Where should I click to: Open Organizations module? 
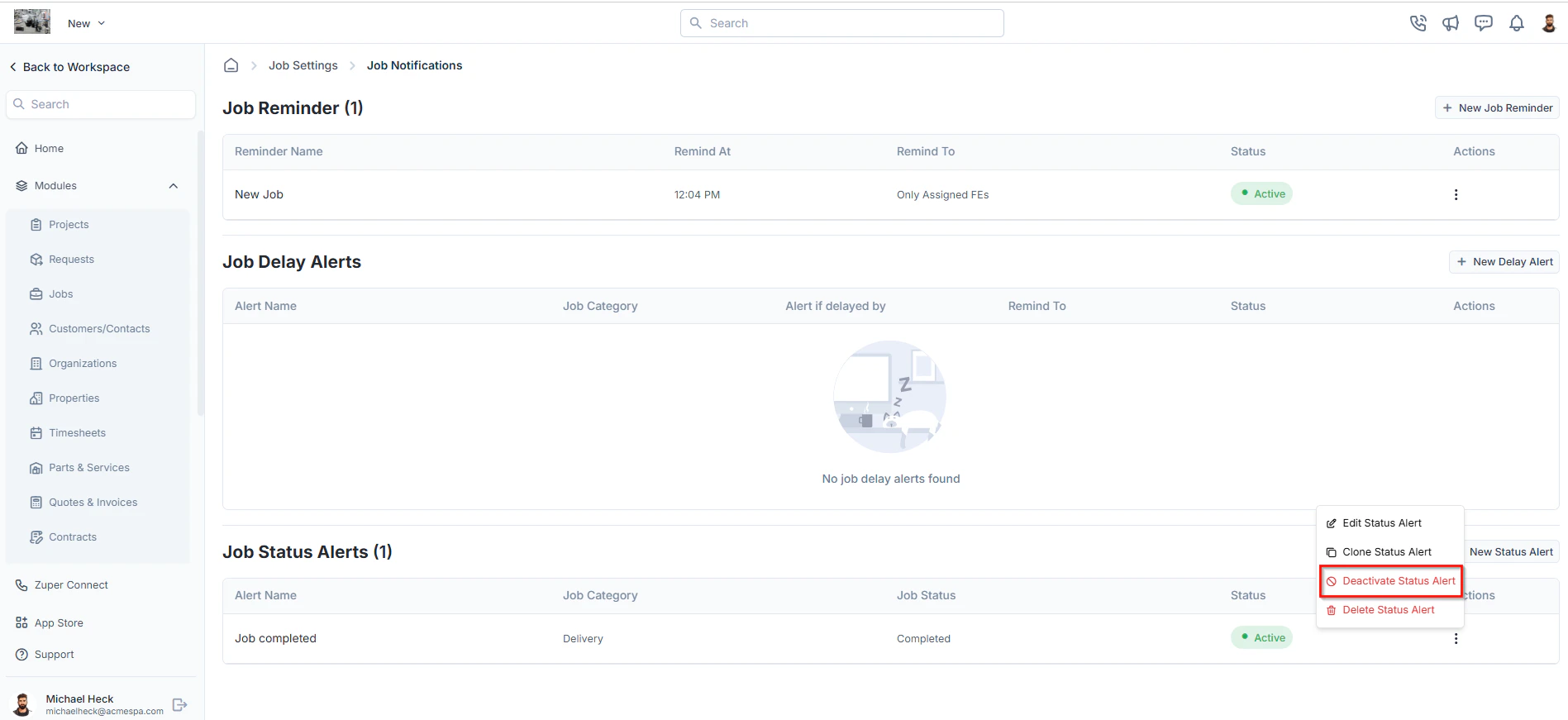(74, 364)
